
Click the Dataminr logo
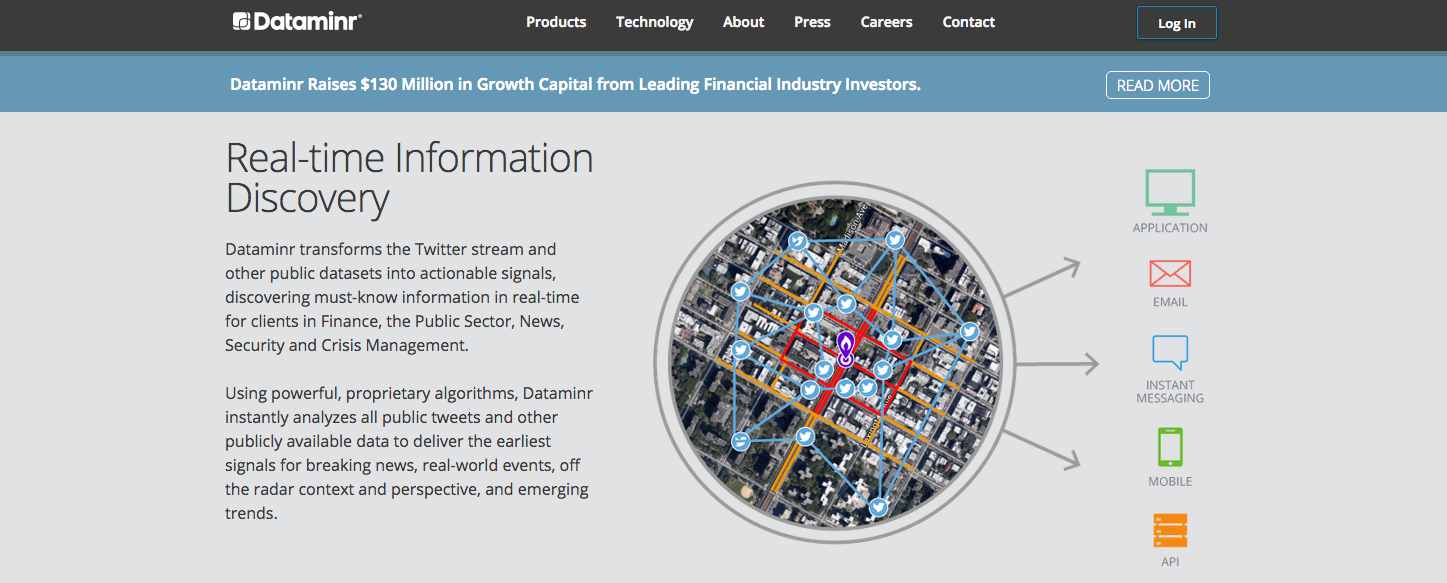click(x=297, y=22)
